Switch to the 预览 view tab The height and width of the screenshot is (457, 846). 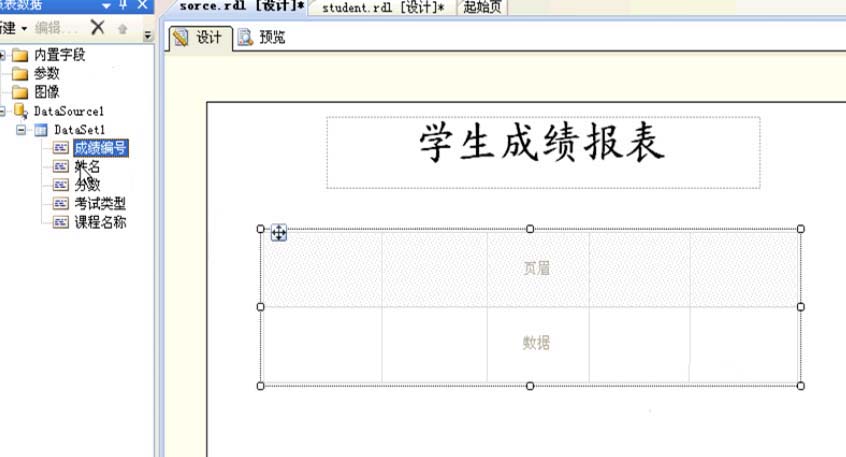(262, 37)
